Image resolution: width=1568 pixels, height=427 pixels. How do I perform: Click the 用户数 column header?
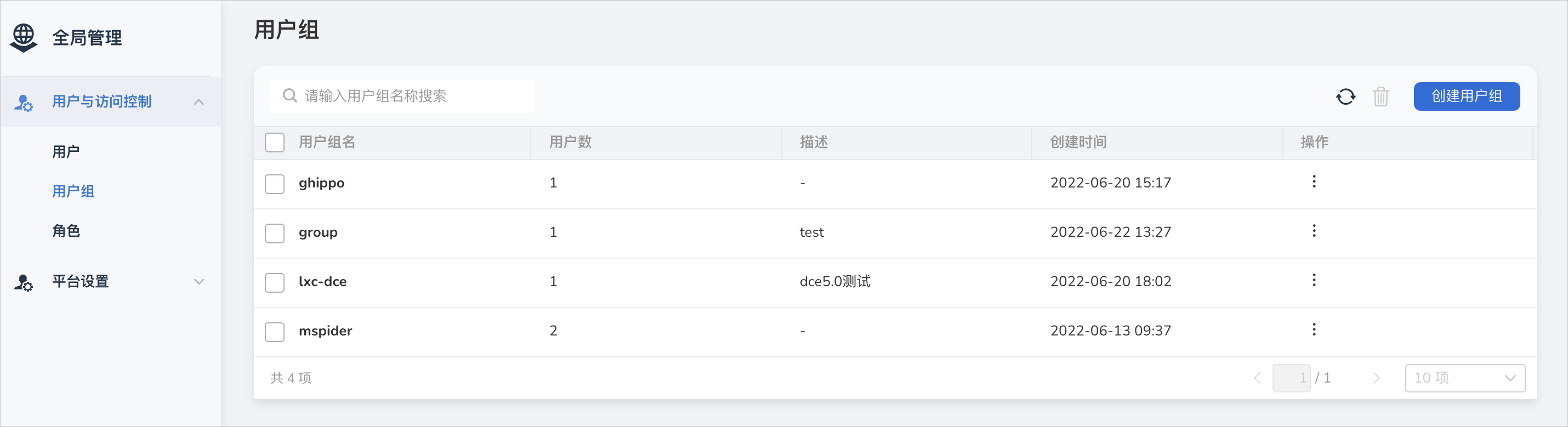570,143
